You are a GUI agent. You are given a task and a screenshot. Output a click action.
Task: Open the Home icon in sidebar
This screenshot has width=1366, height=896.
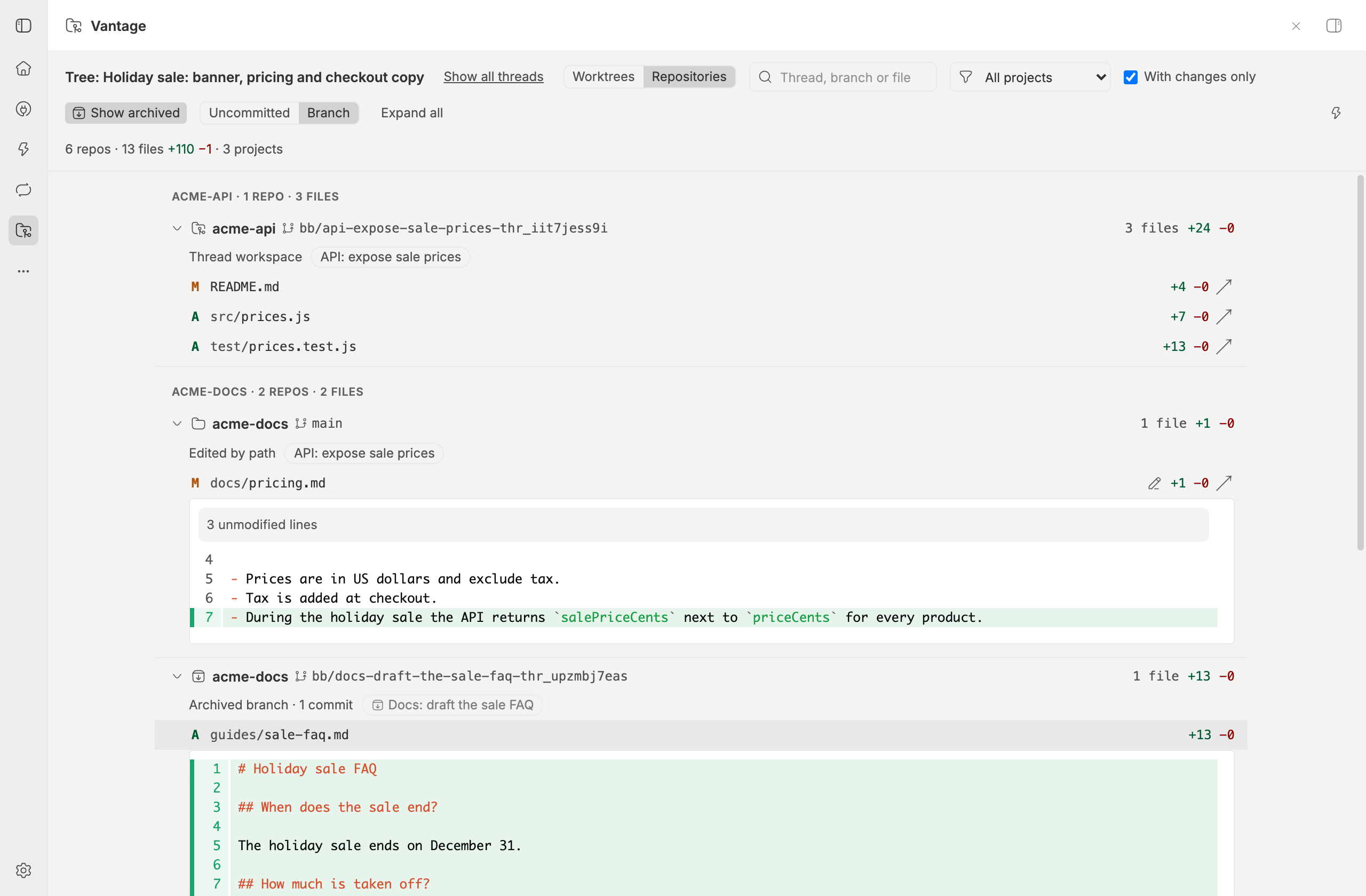coord(23,68)
